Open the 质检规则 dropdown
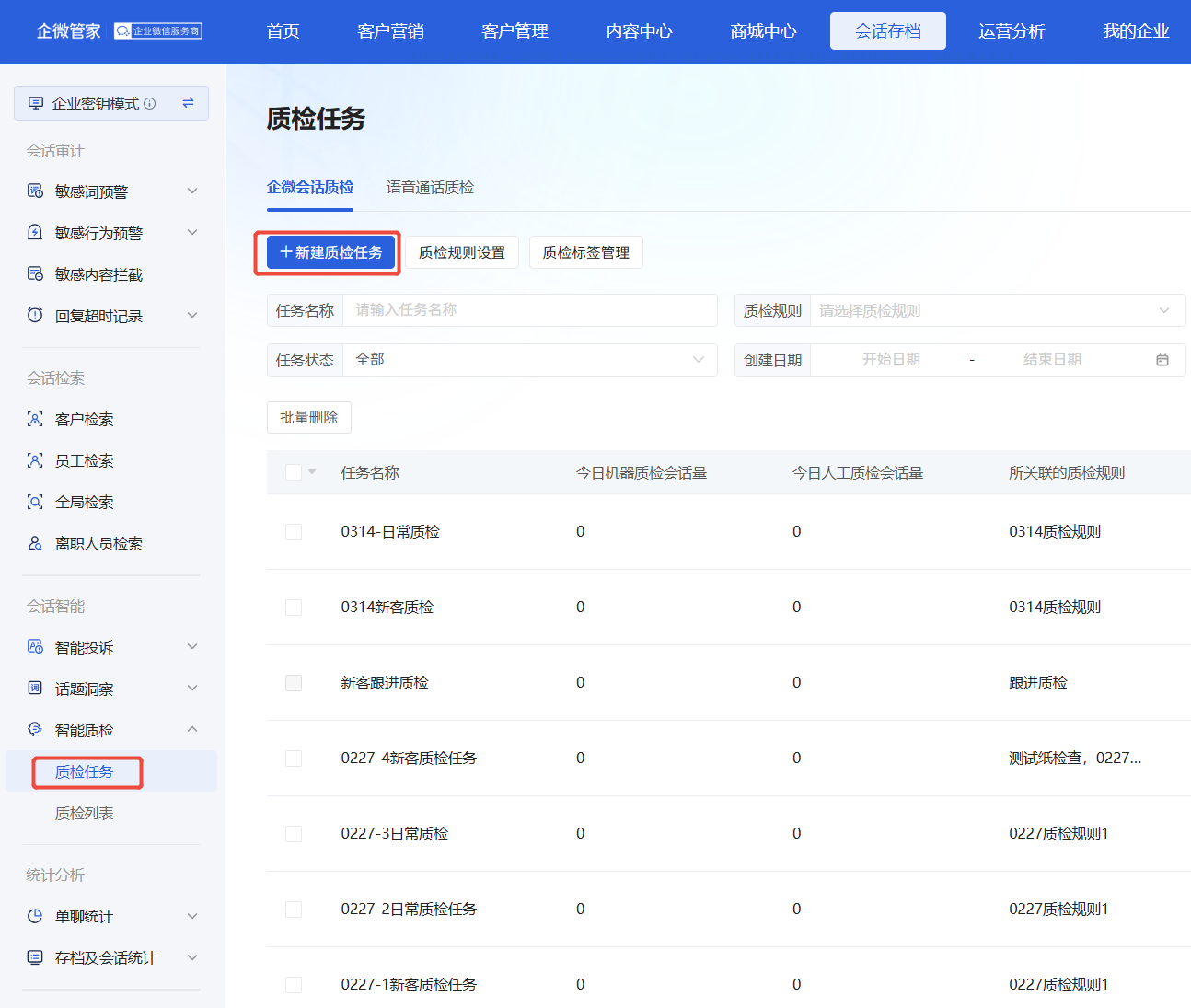This screenshot has height=1008, width=1191. 998,310
